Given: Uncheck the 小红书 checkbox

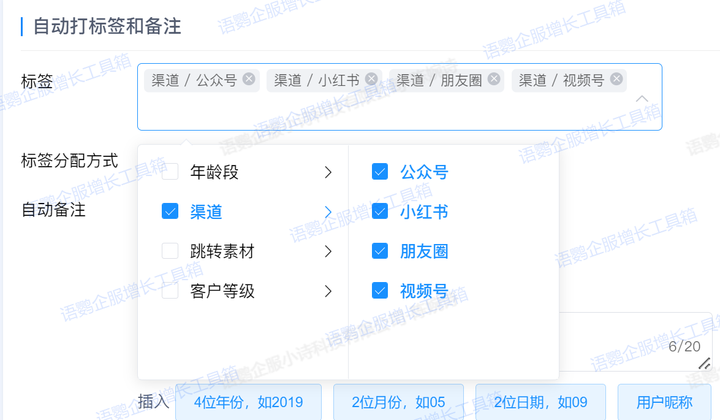Looking at the screenshot, I should [x=380, y=212].
